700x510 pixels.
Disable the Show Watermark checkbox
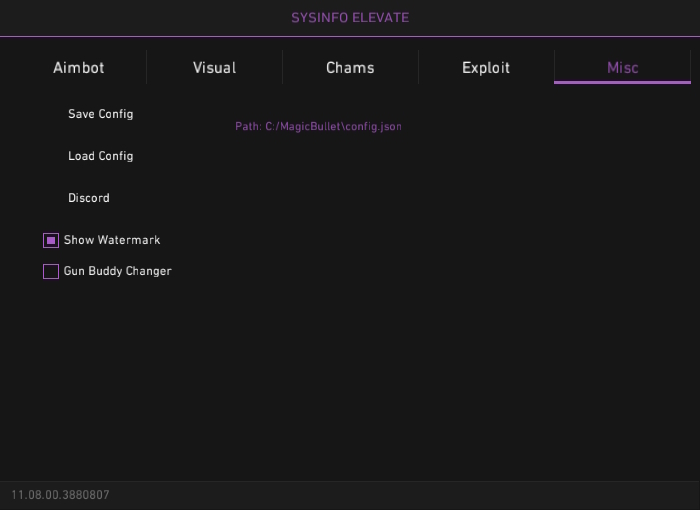tap(51, 241)
